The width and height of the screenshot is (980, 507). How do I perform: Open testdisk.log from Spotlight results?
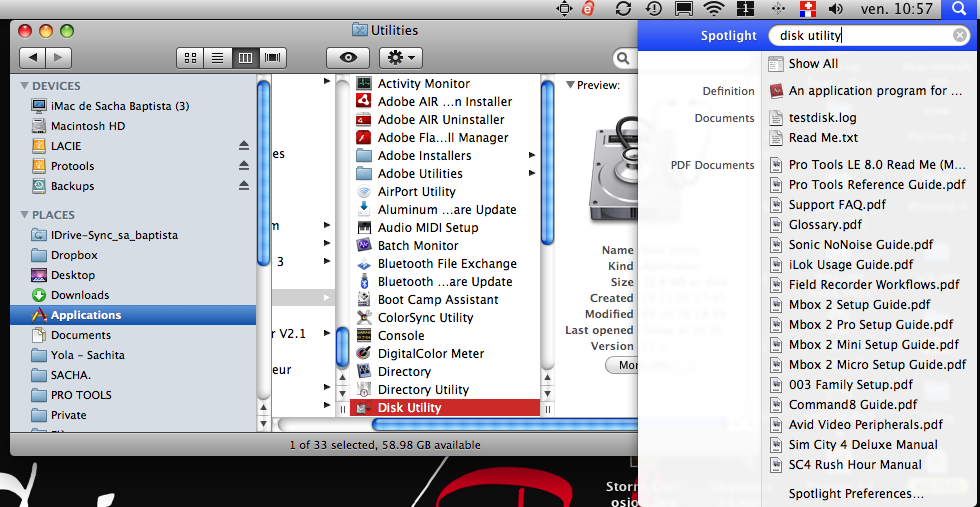(x=812, y=118)
